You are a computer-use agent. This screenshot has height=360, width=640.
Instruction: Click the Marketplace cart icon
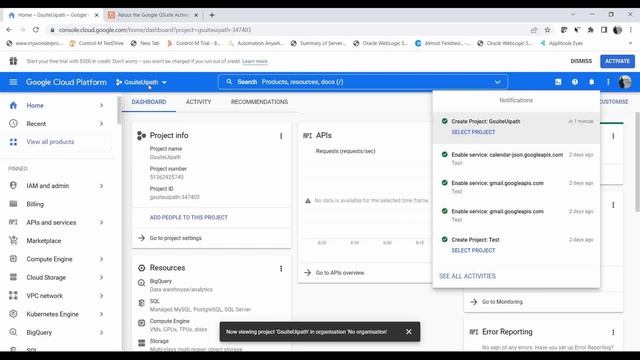click(13, 240)
